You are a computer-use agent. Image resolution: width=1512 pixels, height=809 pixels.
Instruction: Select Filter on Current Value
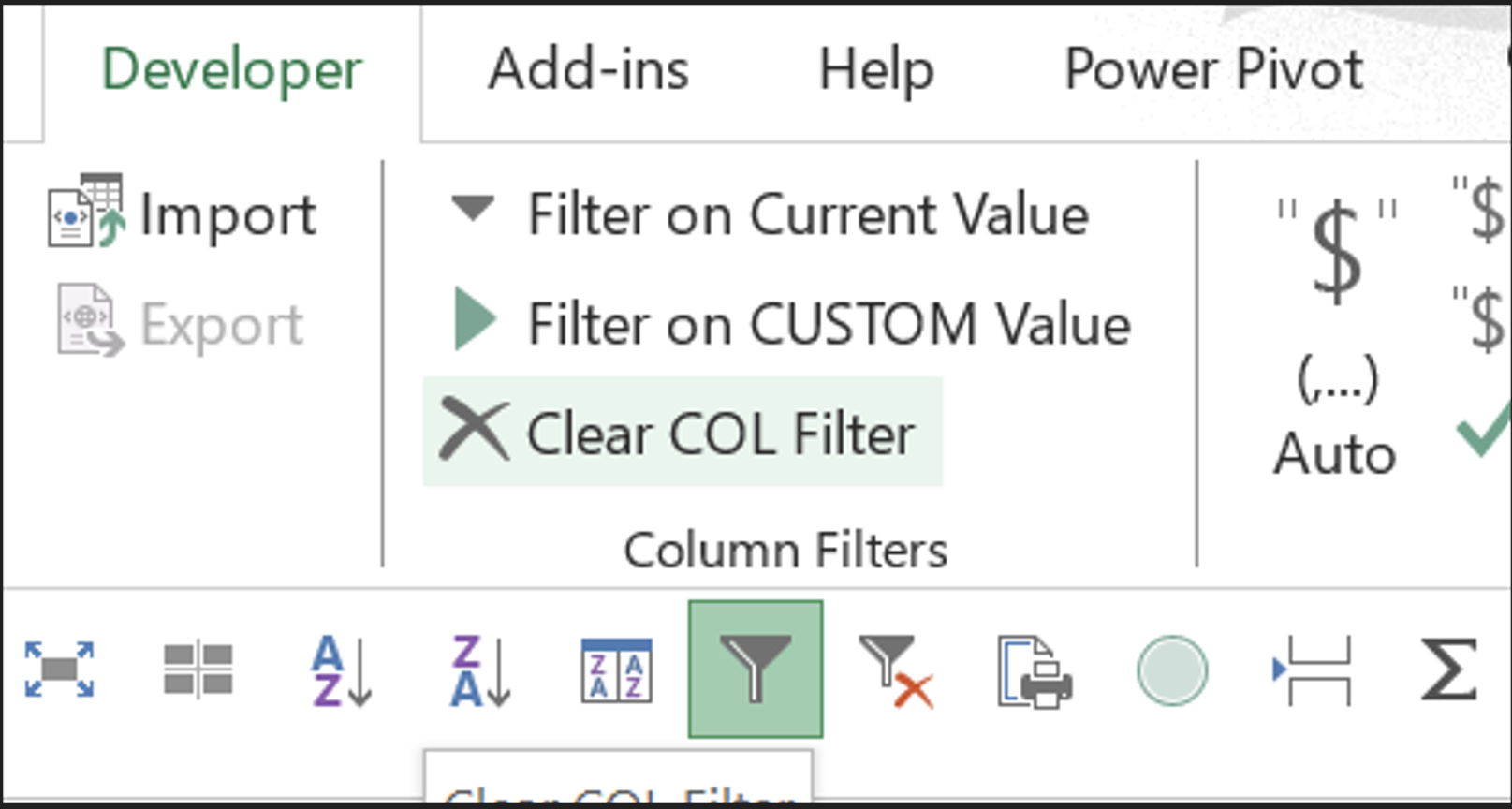click(x=771, y=214)
